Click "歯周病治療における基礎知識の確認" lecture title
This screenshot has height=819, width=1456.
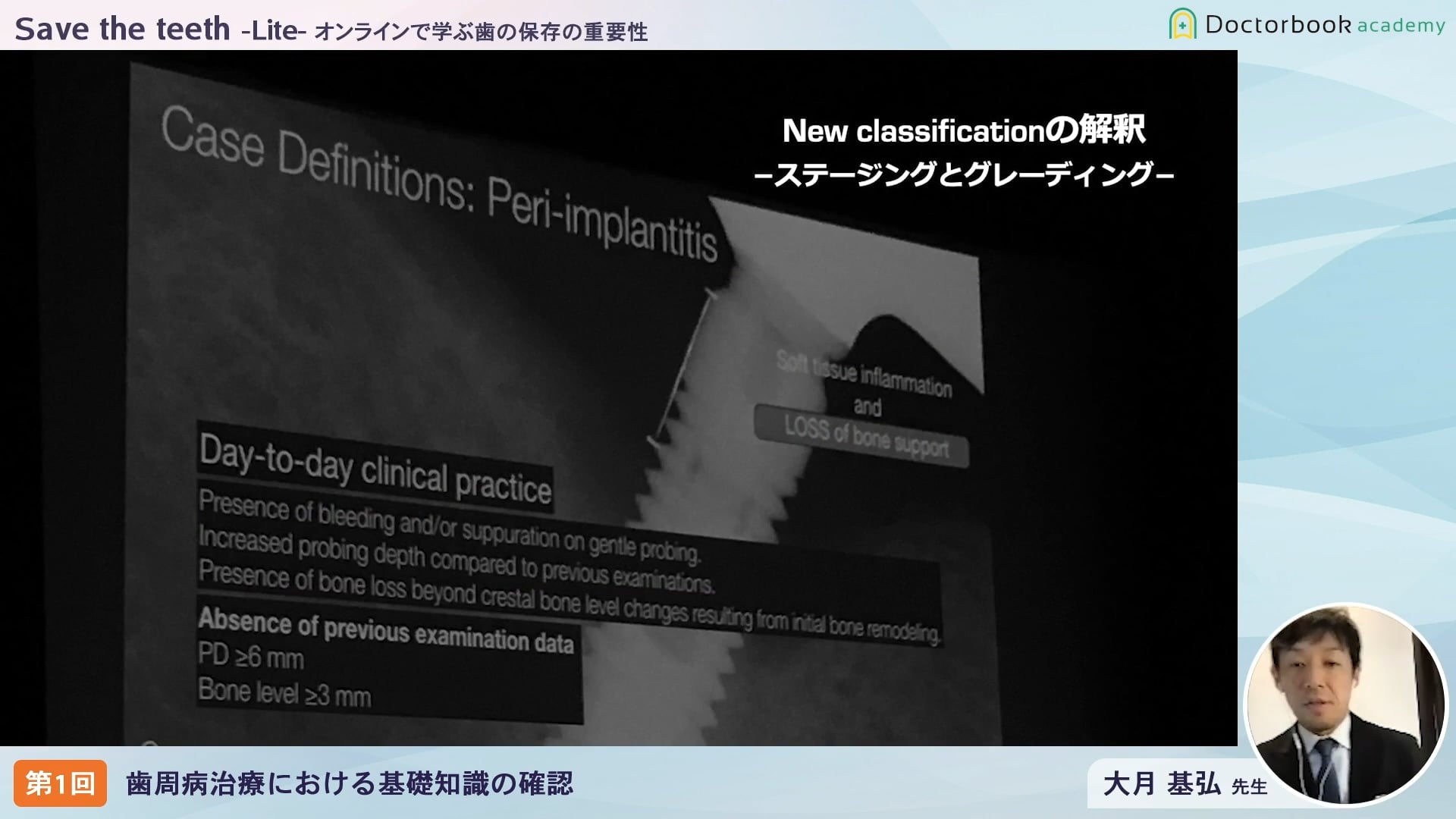click(350, 783)
